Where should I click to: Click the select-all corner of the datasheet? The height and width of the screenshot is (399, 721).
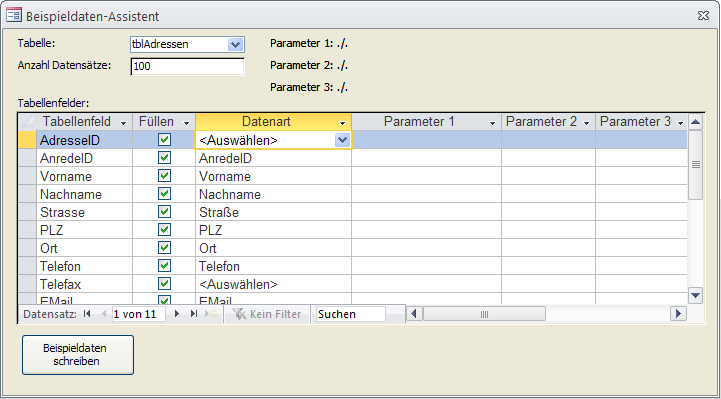27,122
